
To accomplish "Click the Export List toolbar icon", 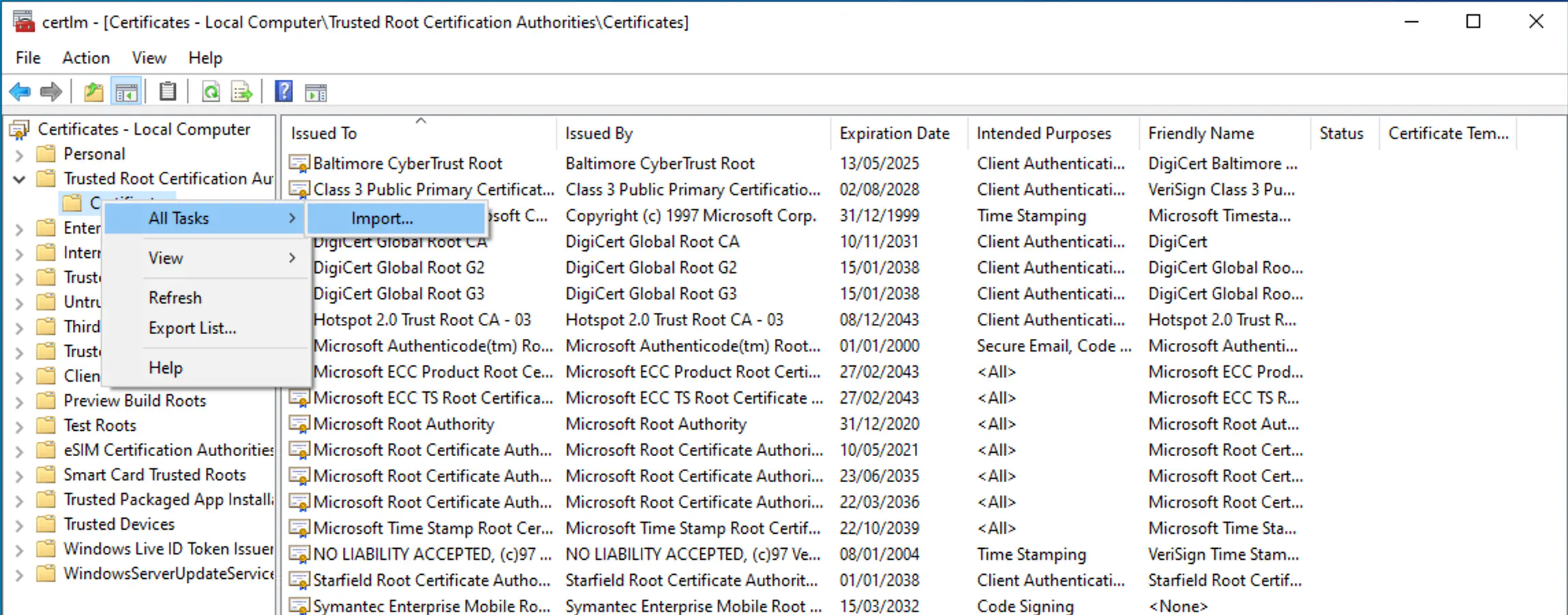I will (241, 91).
